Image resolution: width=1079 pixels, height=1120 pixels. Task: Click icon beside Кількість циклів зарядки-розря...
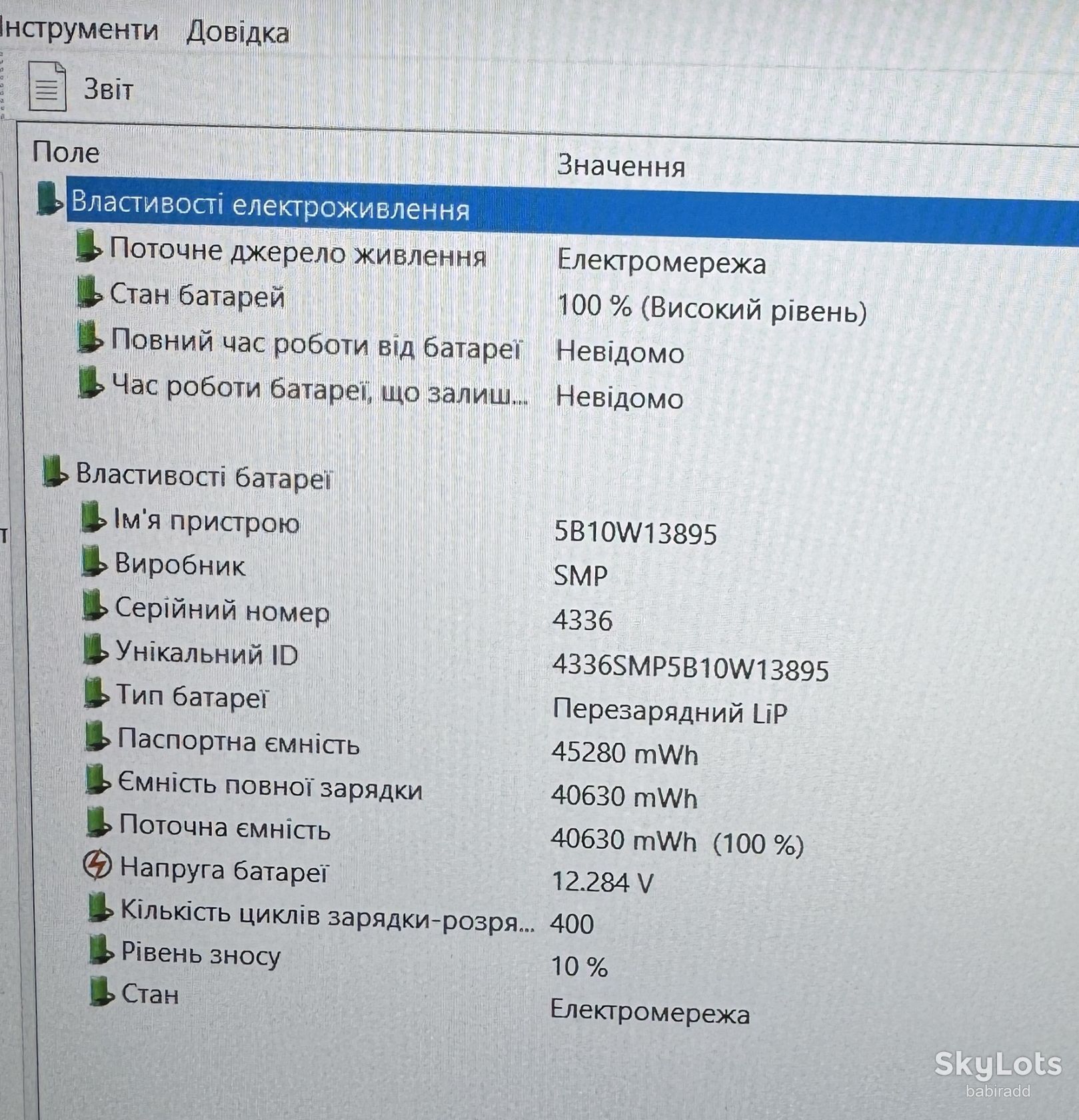pos(100,909)
